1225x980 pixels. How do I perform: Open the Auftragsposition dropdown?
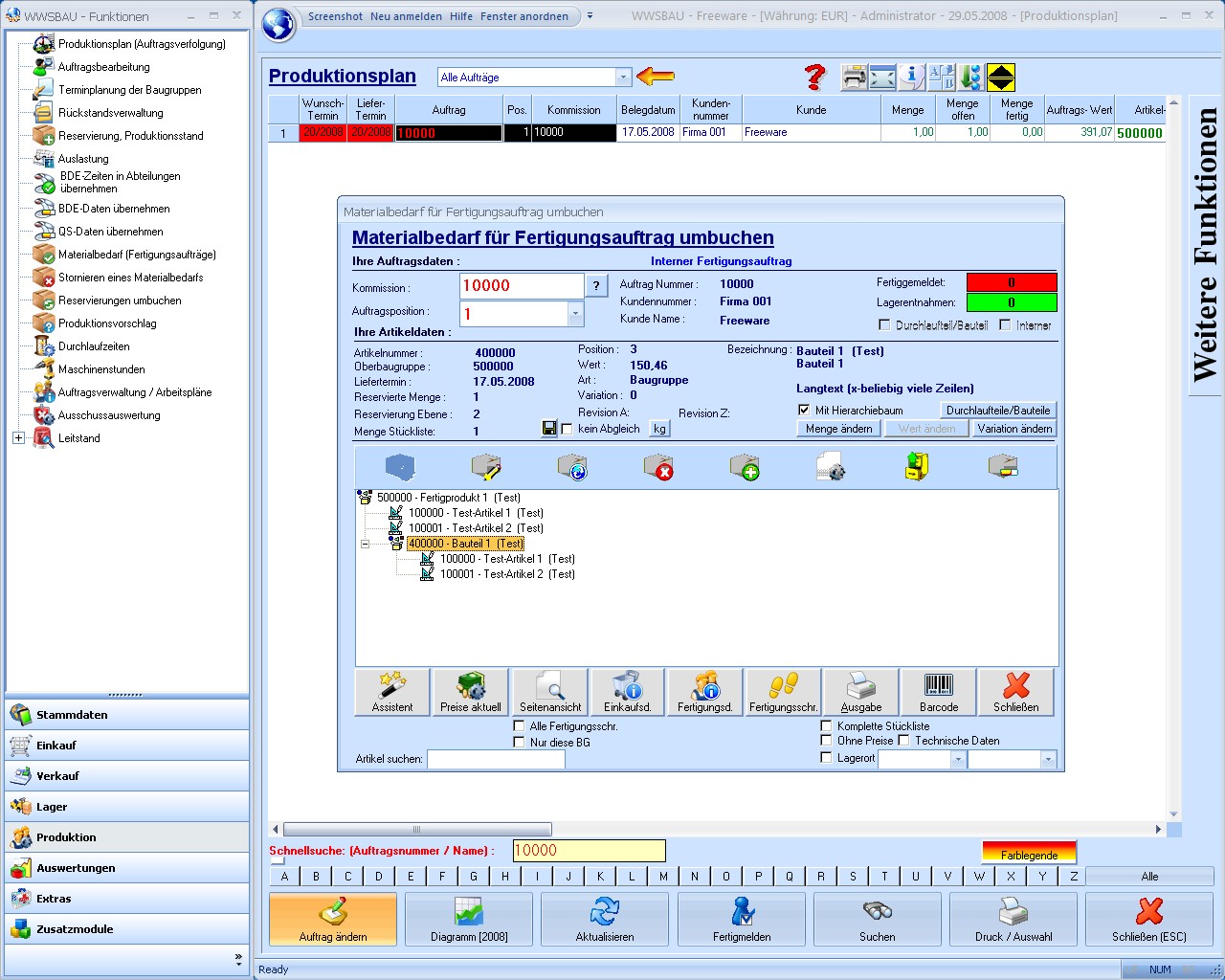(x=575, y=314)
